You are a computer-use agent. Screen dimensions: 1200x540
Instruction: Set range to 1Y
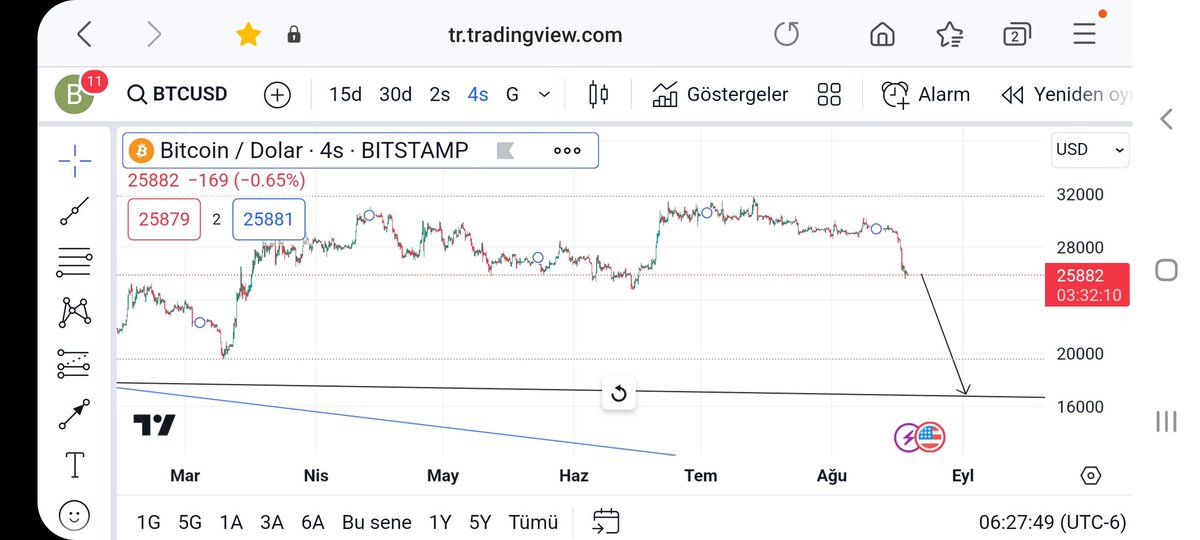coord(439,522)
